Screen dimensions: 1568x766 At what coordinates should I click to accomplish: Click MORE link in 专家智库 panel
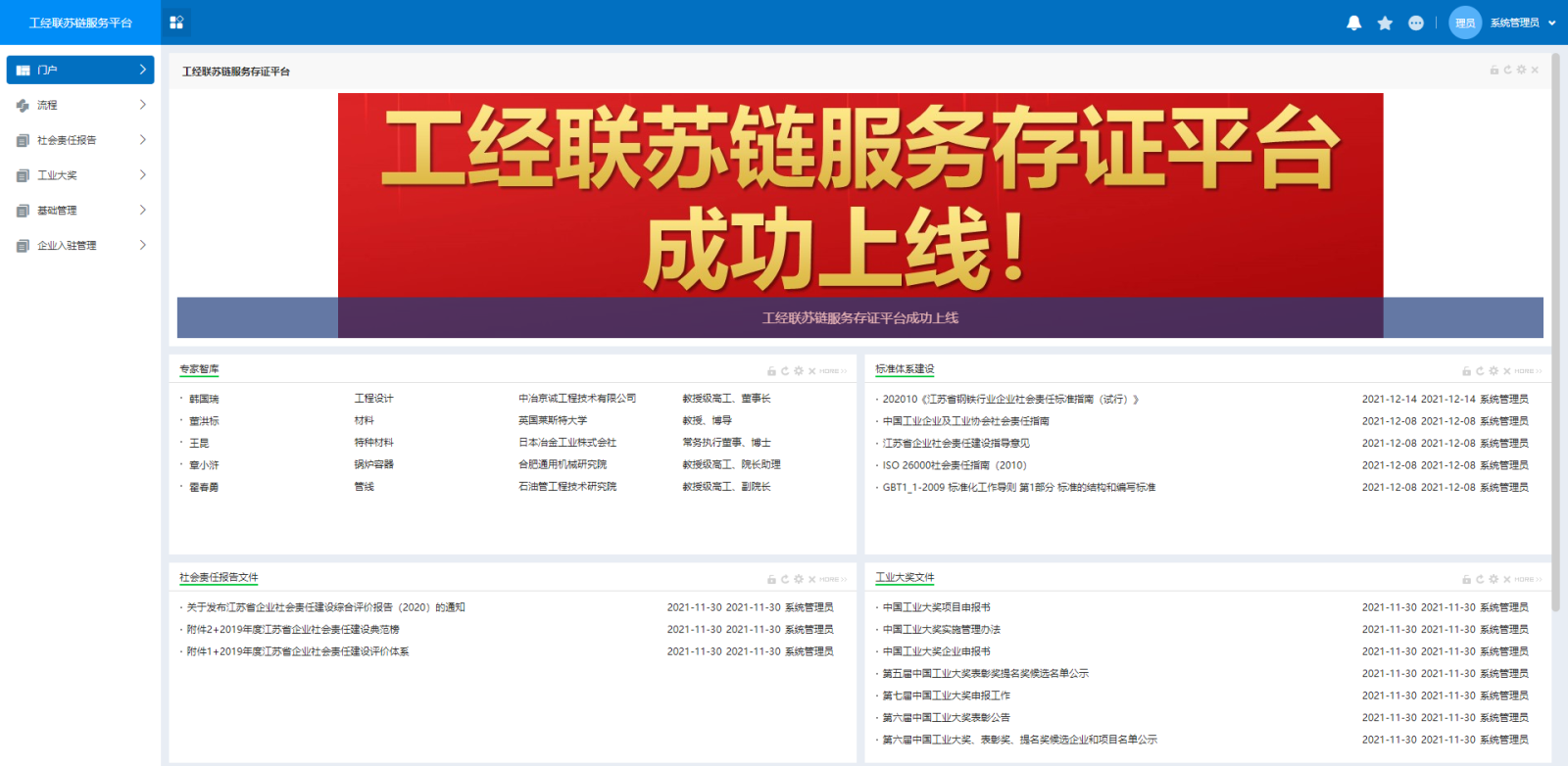tap(833, 371)
